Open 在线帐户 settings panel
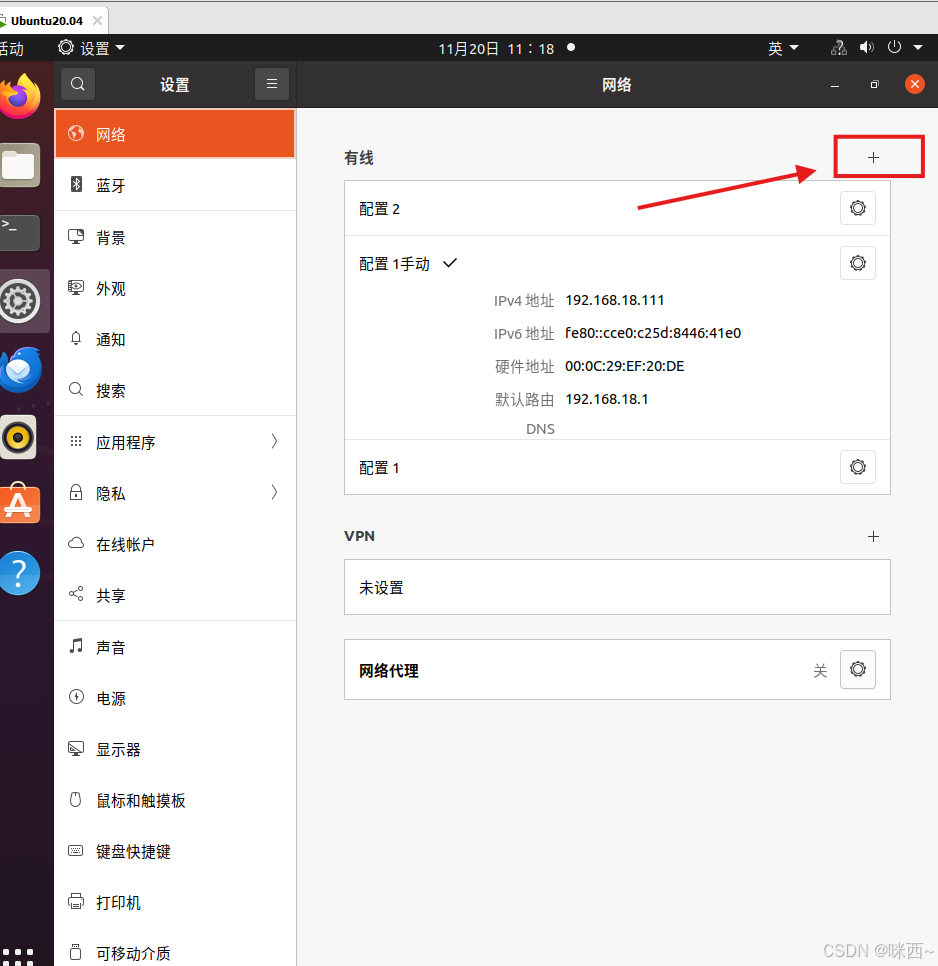The image size is (938, 966). tap(175, 544)
